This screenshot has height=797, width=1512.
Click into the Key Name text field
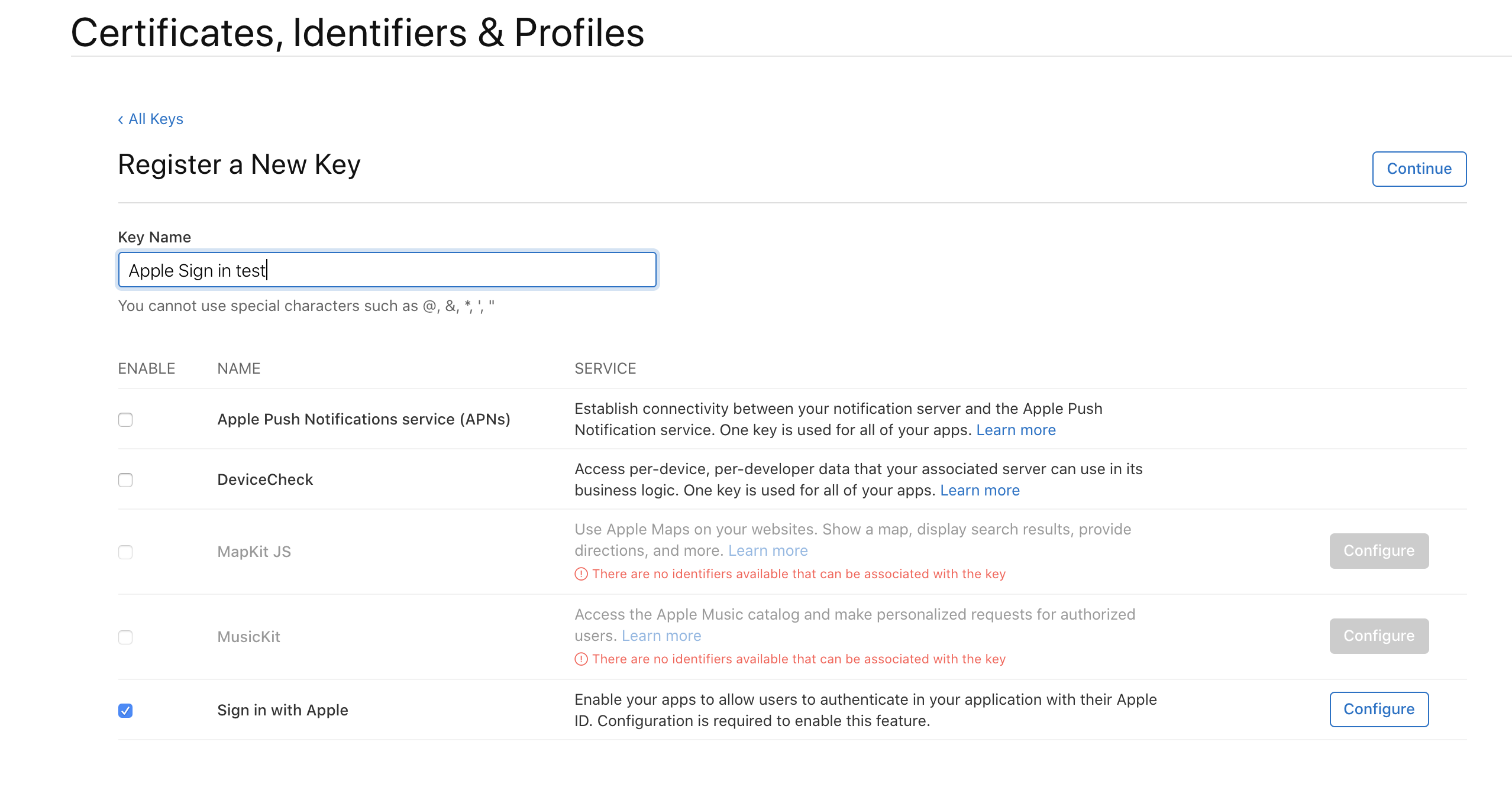(387, 270)
